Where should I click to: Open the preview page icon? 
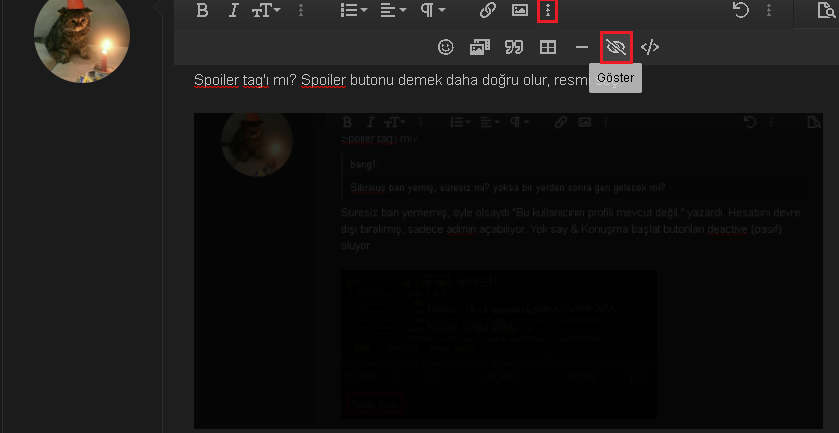[x=827, y=11]
